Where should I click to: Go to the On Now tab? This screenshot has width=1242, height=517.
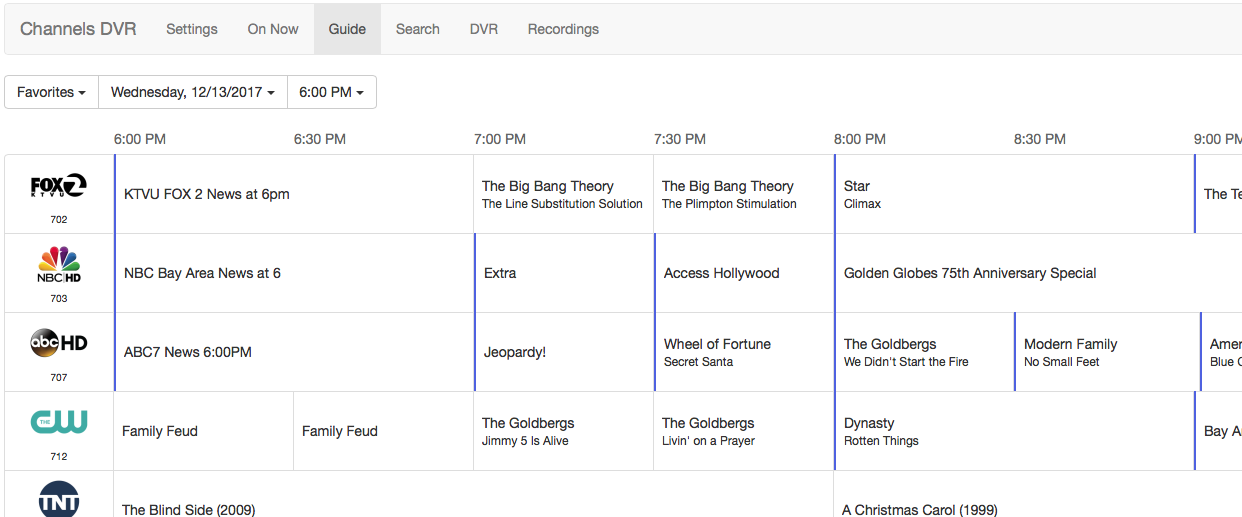pos(273,29)
